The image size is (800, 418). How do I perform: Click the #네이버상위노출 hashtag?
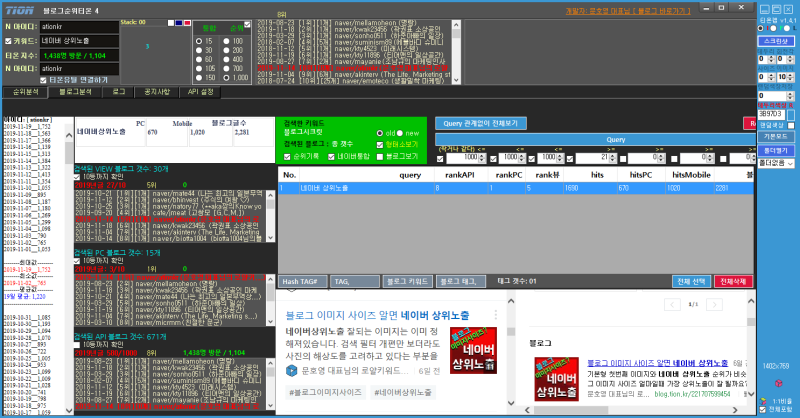[x=403, y=392]
